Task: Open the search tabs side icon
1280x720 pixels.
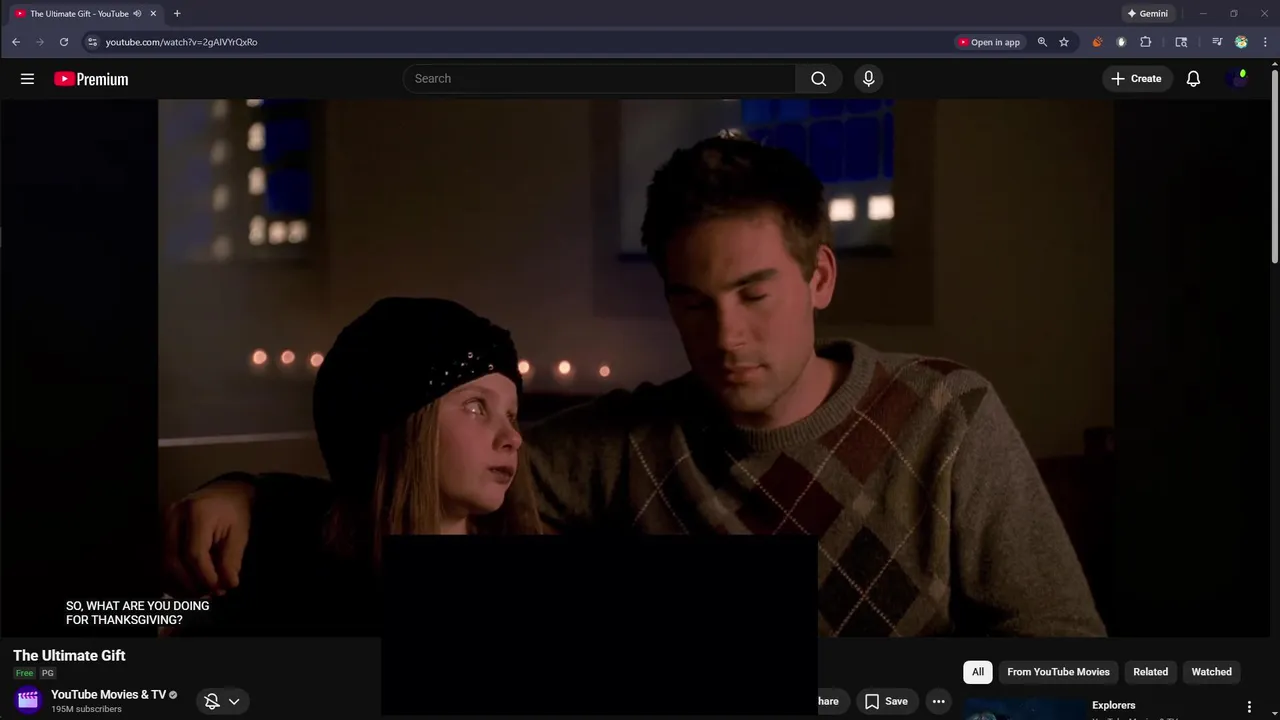Action: click(1181, 42)
